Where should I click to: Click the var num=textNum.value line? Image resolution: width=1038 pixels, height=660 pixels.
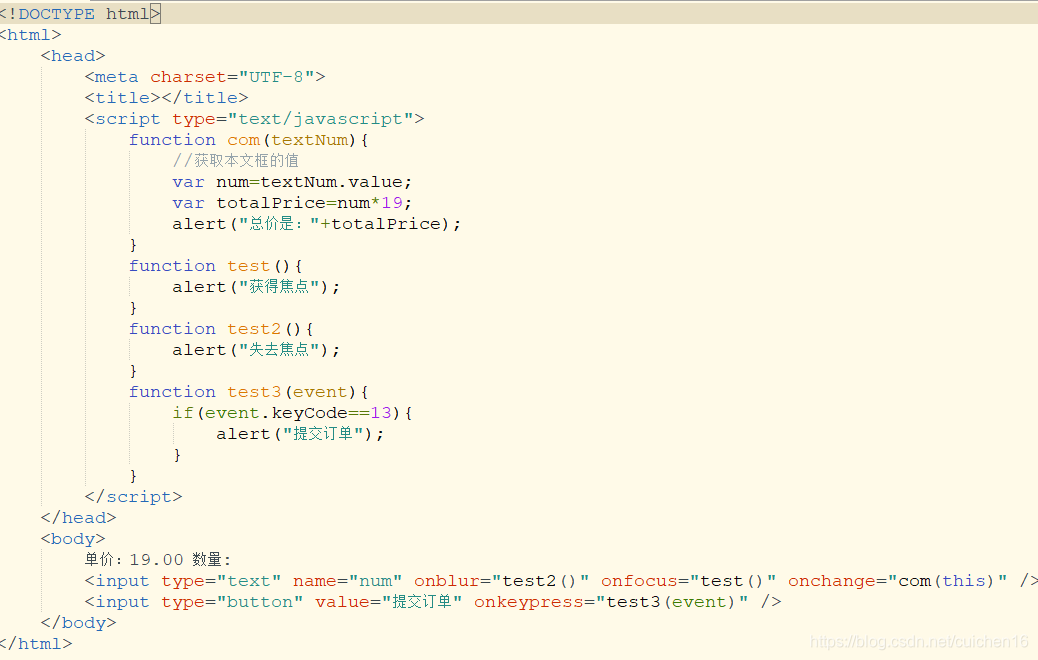tap(293, 182)
